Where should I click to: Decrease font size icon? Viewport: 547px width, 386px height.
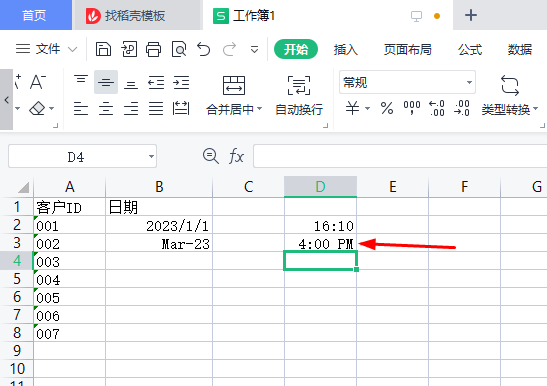[38, 82]
